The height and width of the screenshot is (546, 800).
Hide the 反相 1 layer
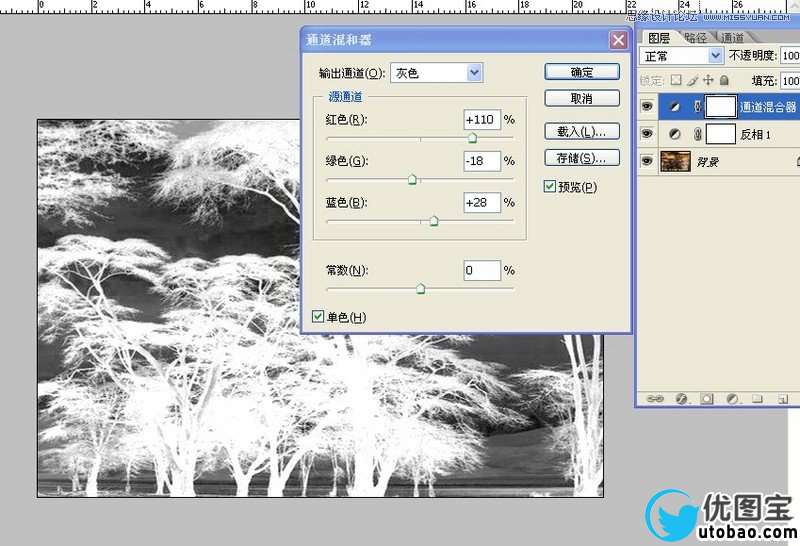[647, 134]
